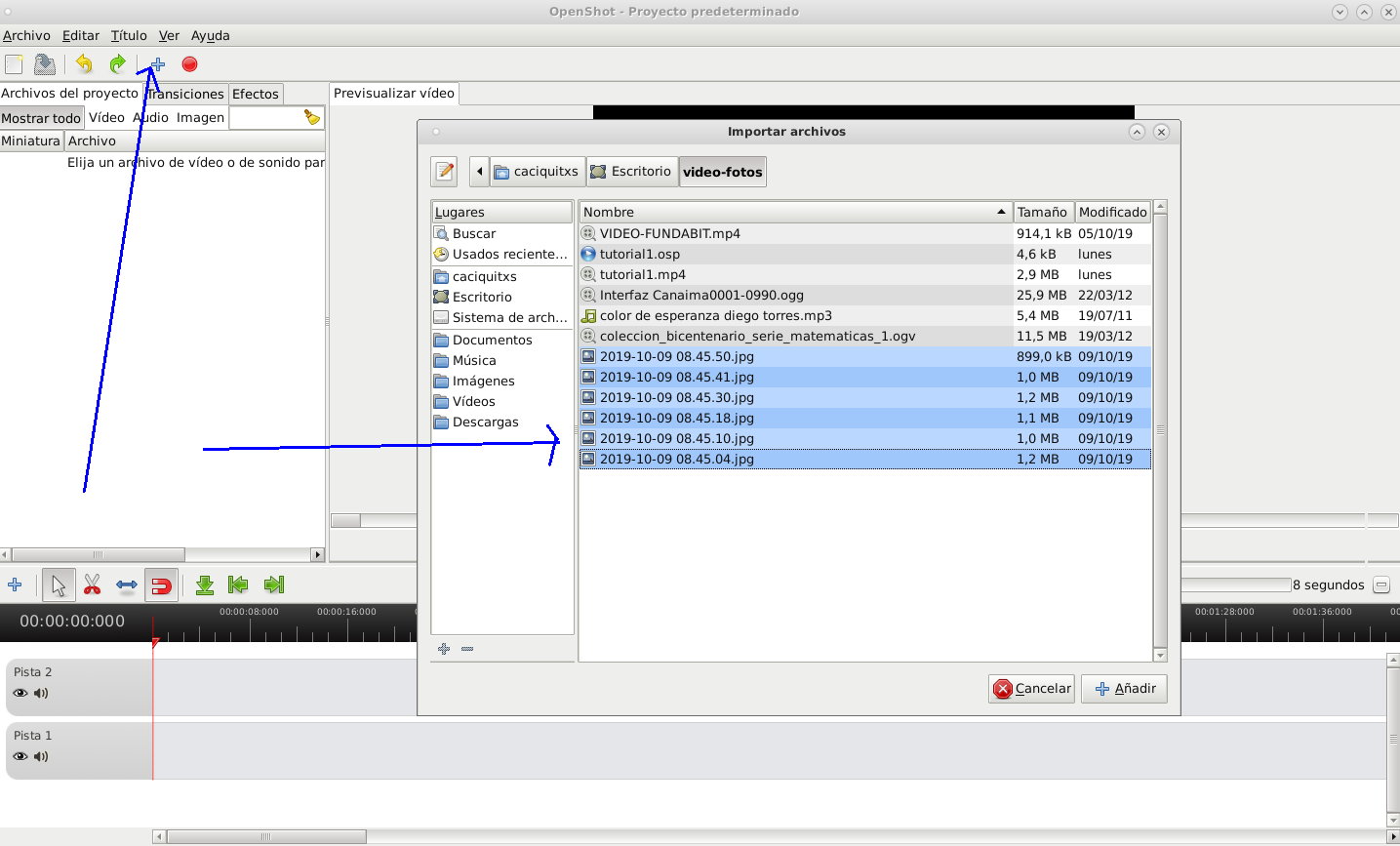Show all files with Mostrar todo
1400x846 pixels.
pyautogui.click(x=41, y=118)
